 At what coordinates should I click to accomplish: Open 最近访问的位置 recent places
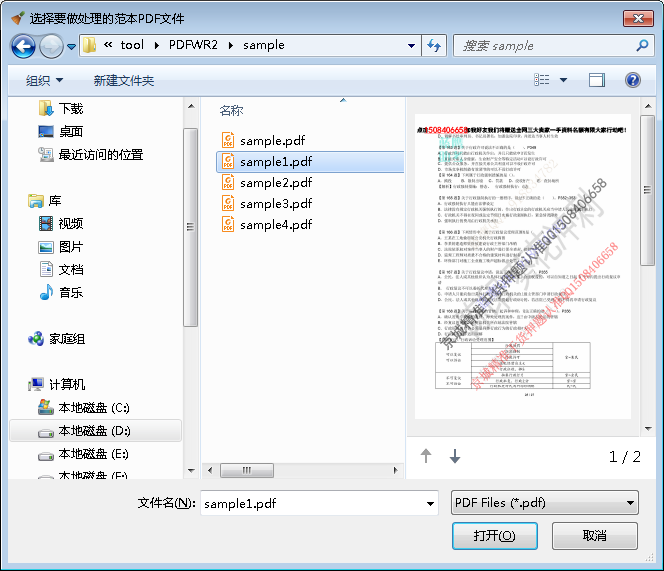91,155
